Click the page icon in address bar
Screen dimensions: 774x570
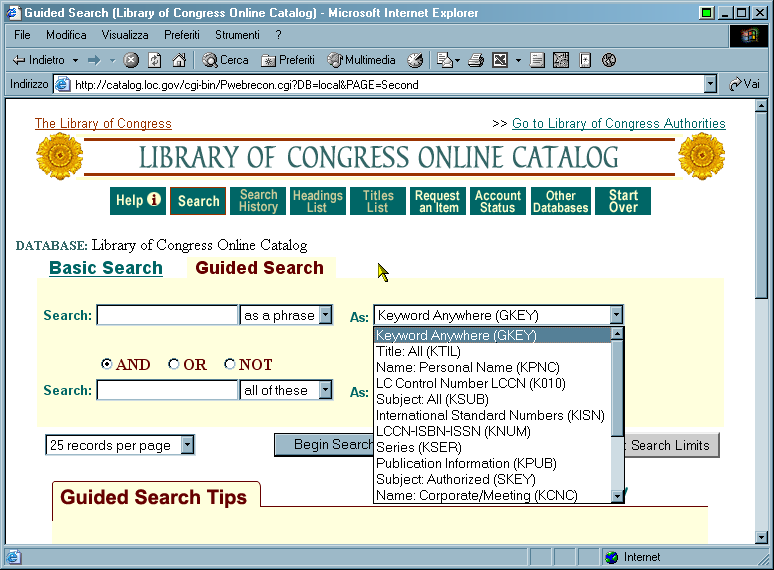[63, 84]
